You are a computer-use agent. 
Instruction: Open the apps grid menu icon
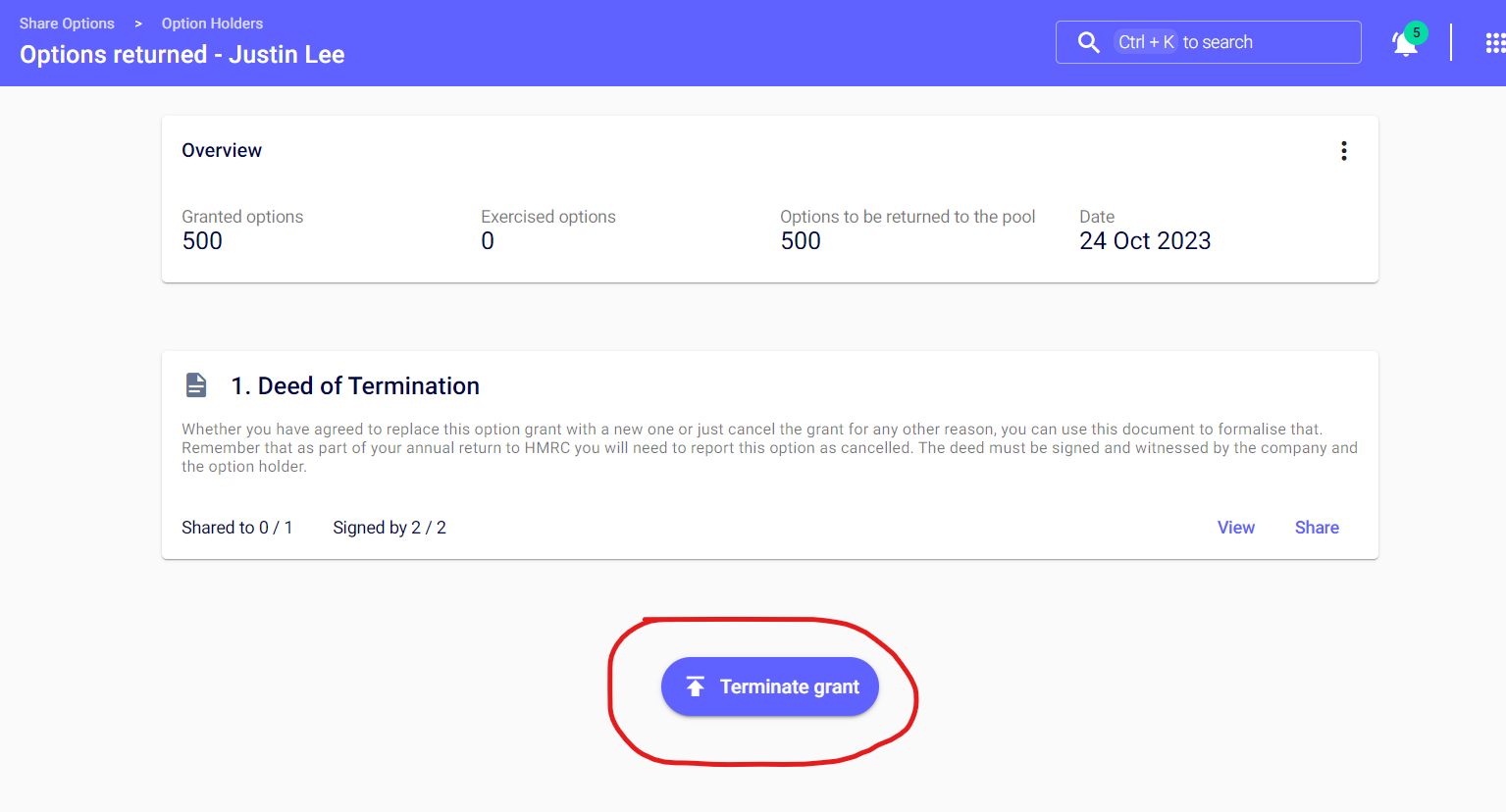(x=1494, y=43)
